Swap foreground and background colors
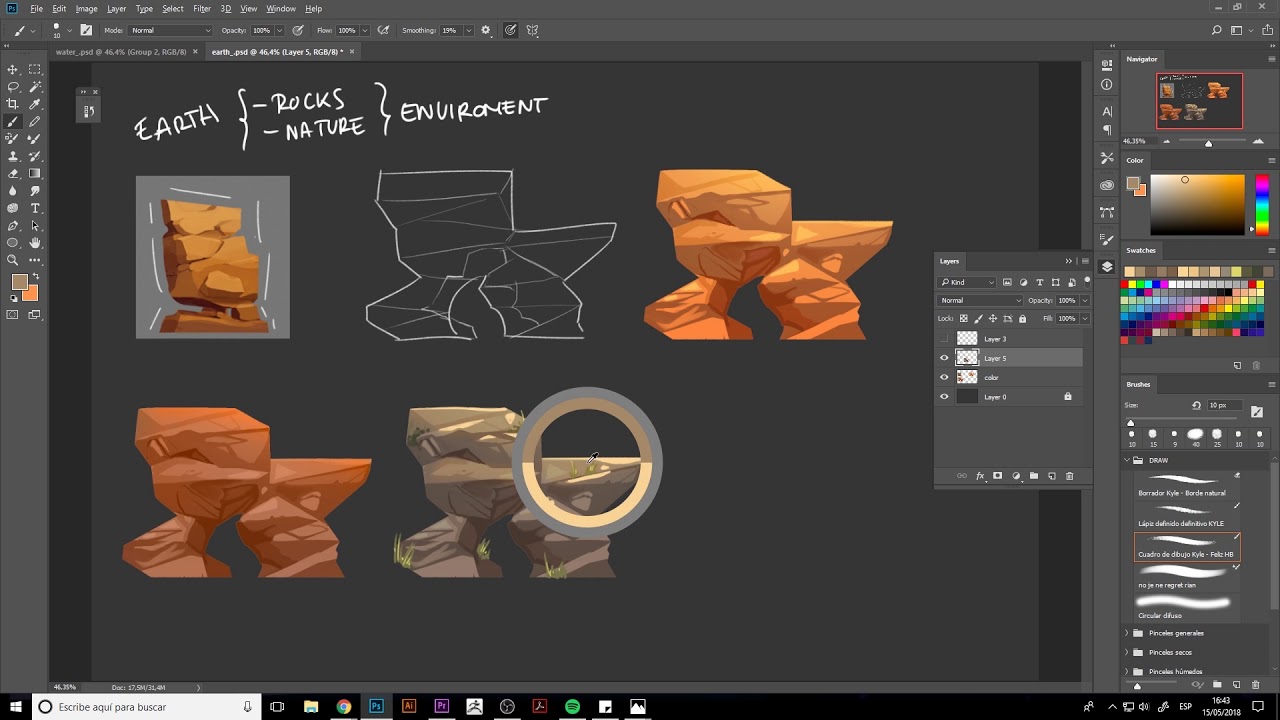The image size is (1280, 720). tap(35, 277)
